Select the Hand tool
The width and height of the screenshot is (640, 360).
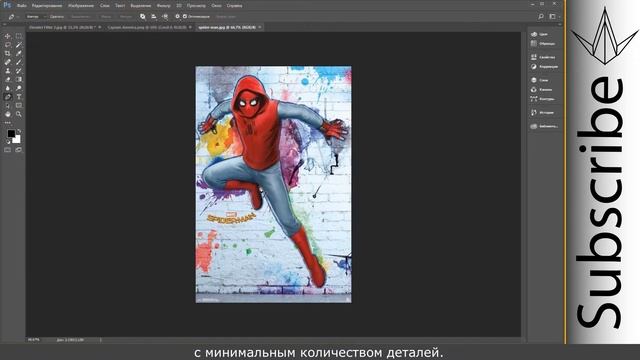pyautogui.click(x=8, y=114)
